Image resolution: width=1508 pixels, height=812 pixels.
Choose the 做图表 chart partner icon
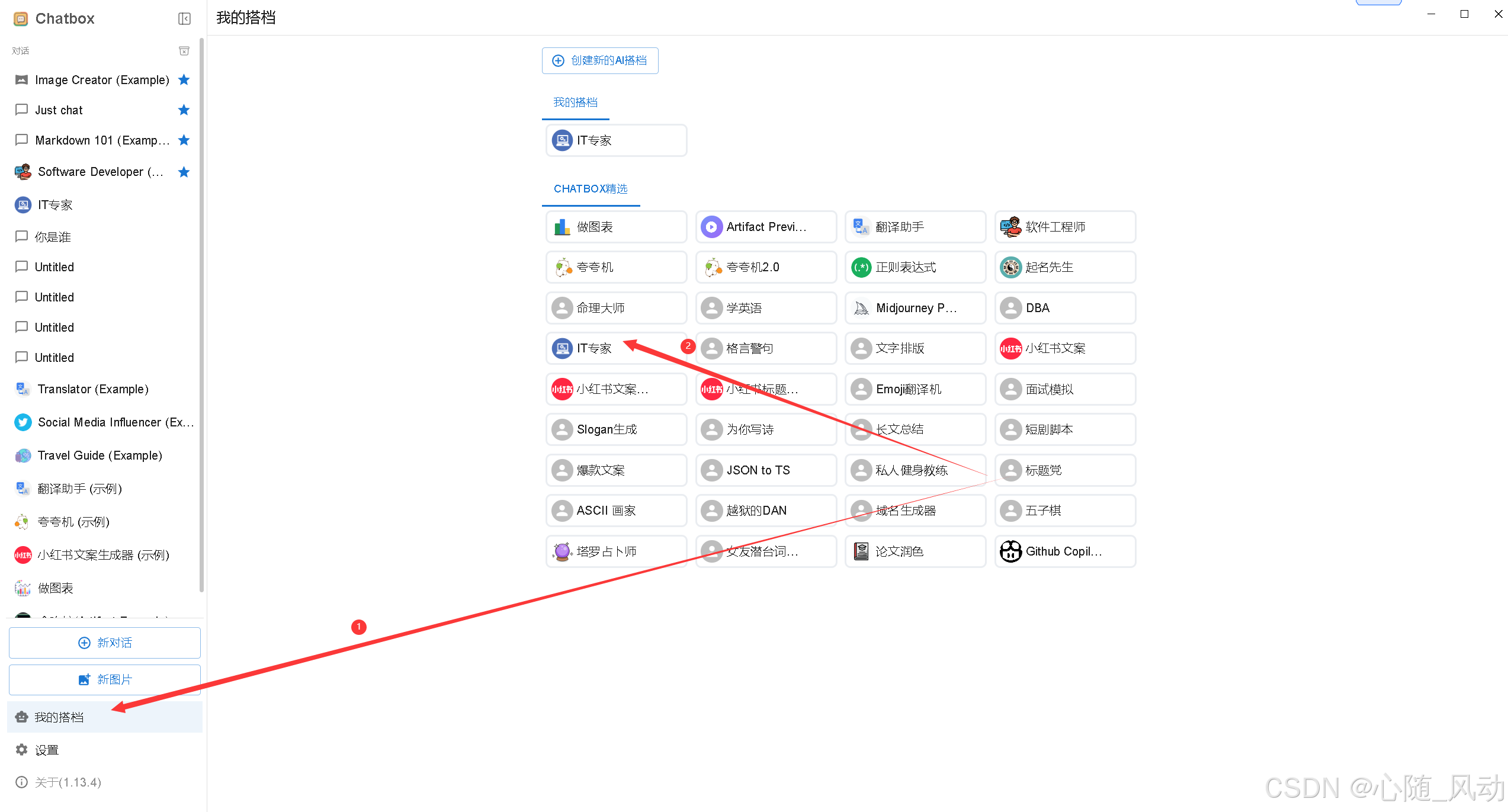tap(562, 227)
